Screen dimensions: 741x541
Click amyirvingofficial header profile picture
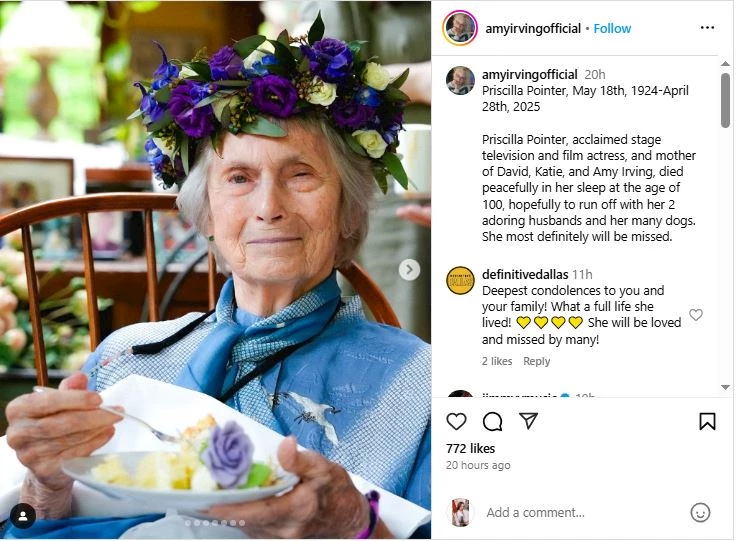pos(460,28)
